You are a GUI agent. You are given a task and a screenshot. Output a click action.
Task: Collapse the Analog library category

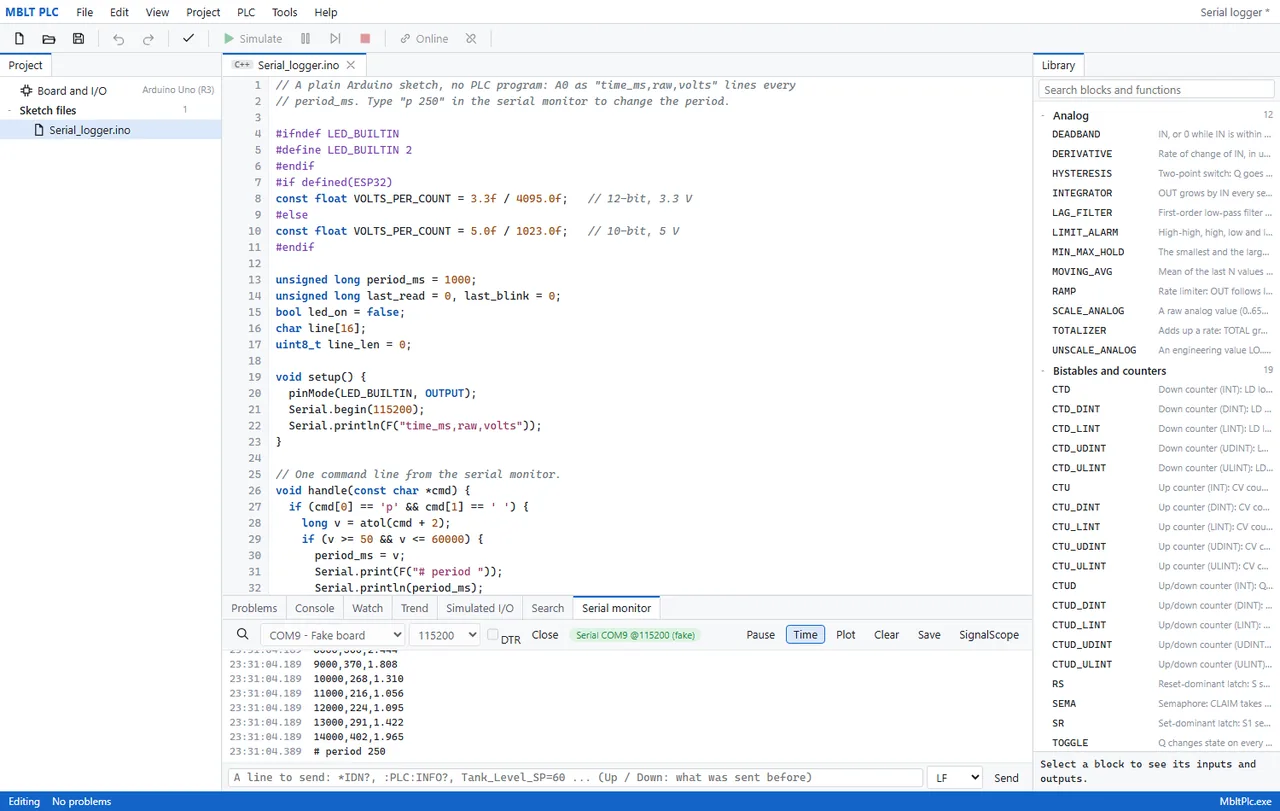[1044, 116]
